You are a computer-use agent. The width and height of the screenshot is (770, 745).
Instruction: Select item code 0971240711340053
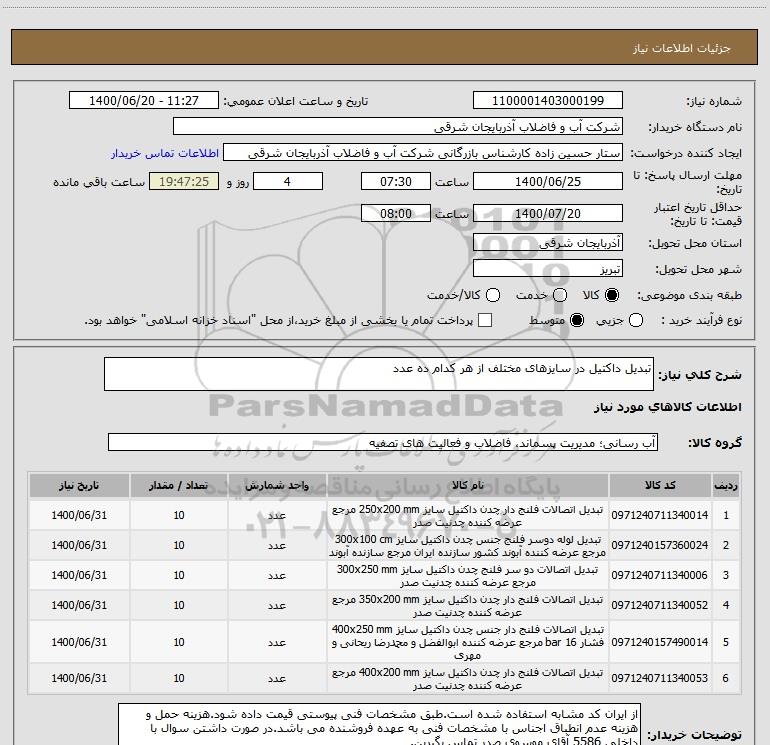click(x=660, y=678)
